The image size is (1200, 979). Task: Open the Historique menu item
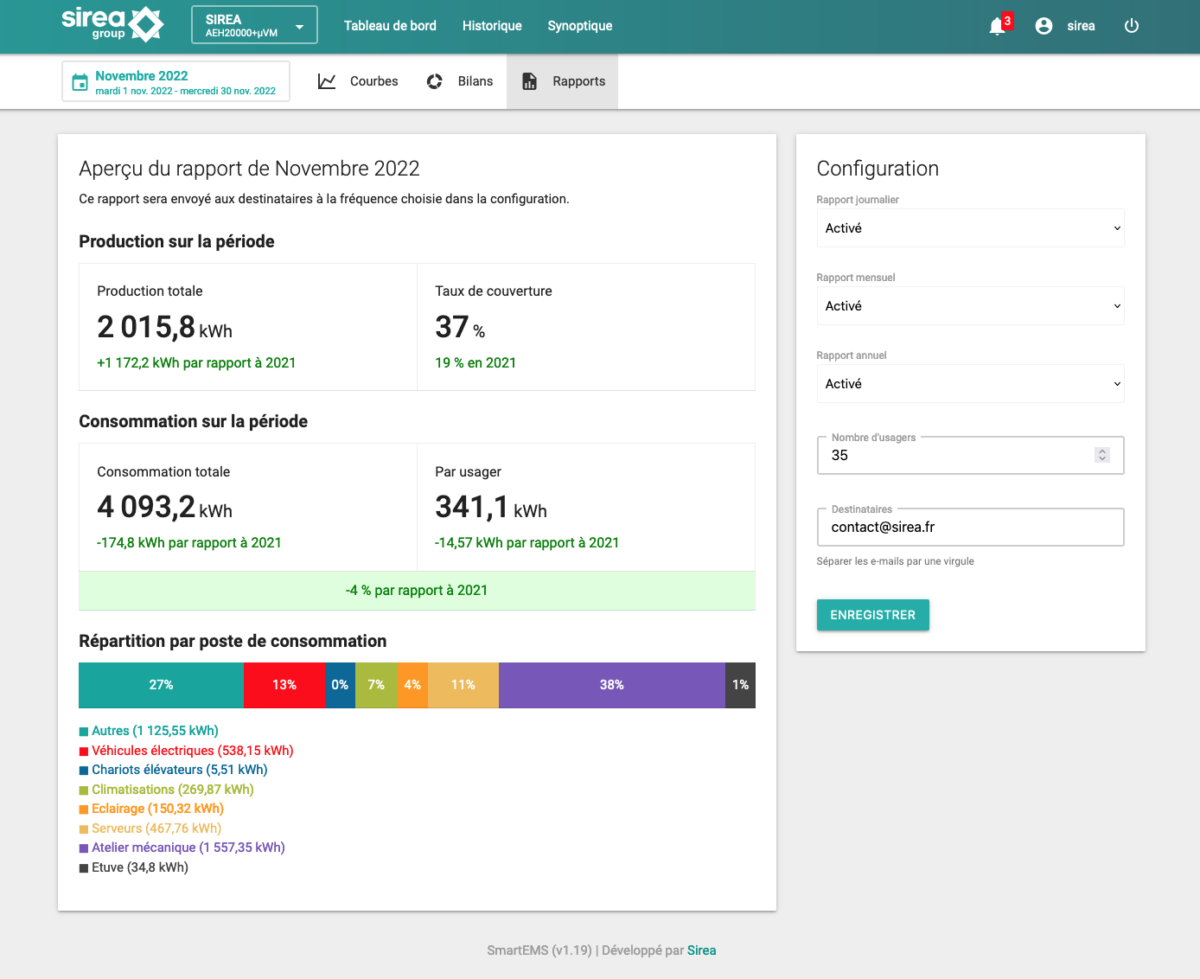point(492,26)
